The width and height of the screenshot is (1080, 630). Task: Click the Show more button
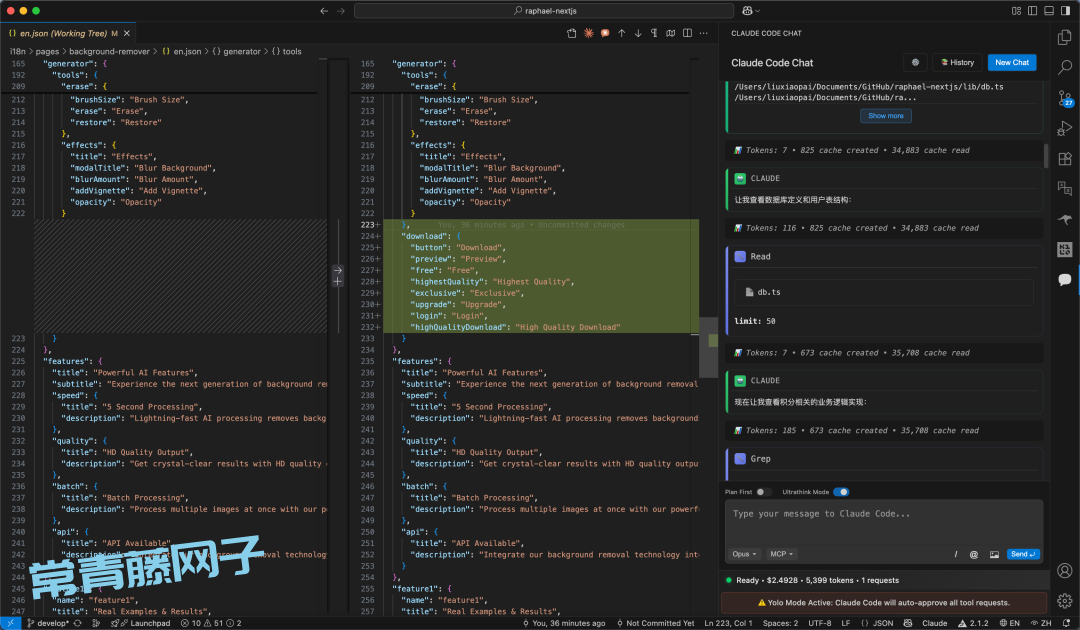886,116
